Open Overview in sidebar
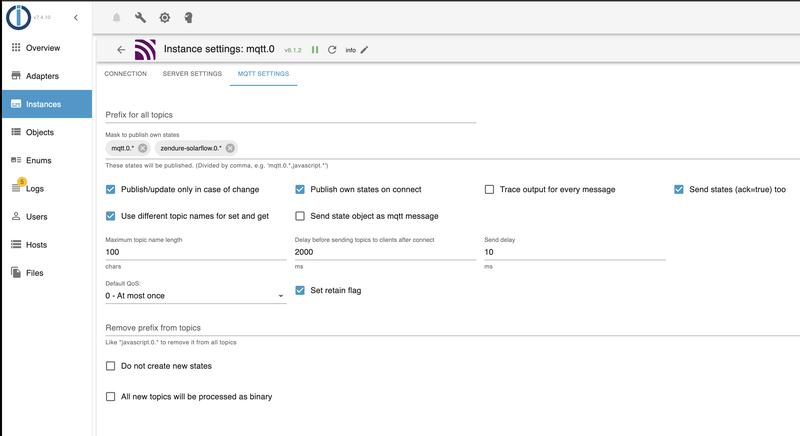The width and height of the screenshot is (800, 436). 47,48
